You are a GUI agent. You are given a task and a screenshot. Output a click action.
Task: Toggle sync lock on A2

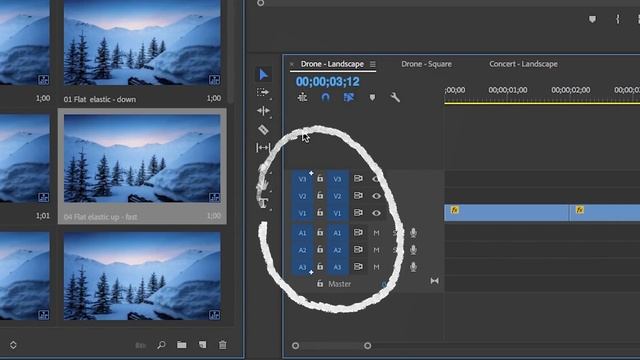pyautogui.click(x=358, y=249)
